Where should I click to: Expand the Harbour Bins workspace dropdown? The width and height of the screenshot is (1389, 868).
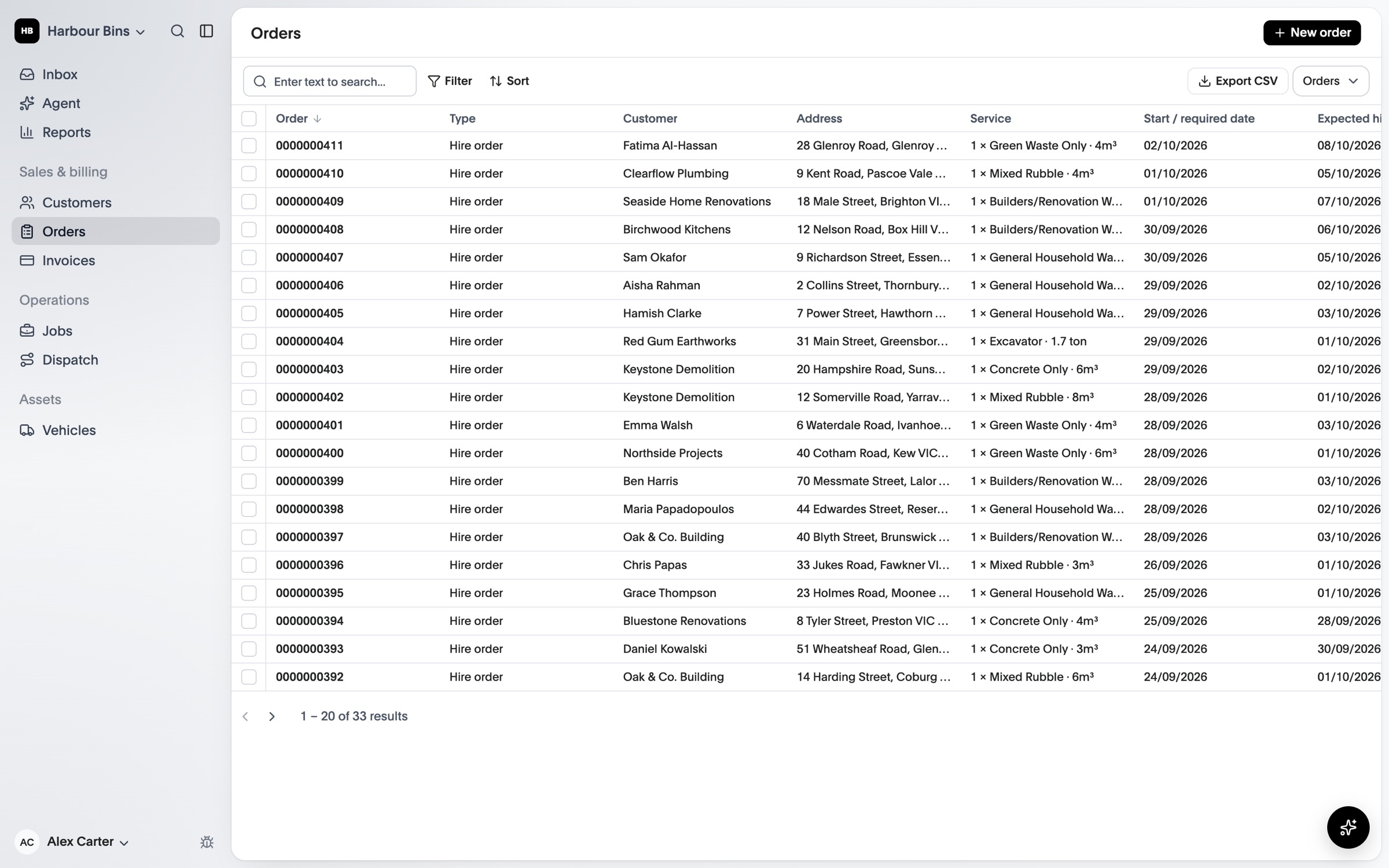[96, 31]
